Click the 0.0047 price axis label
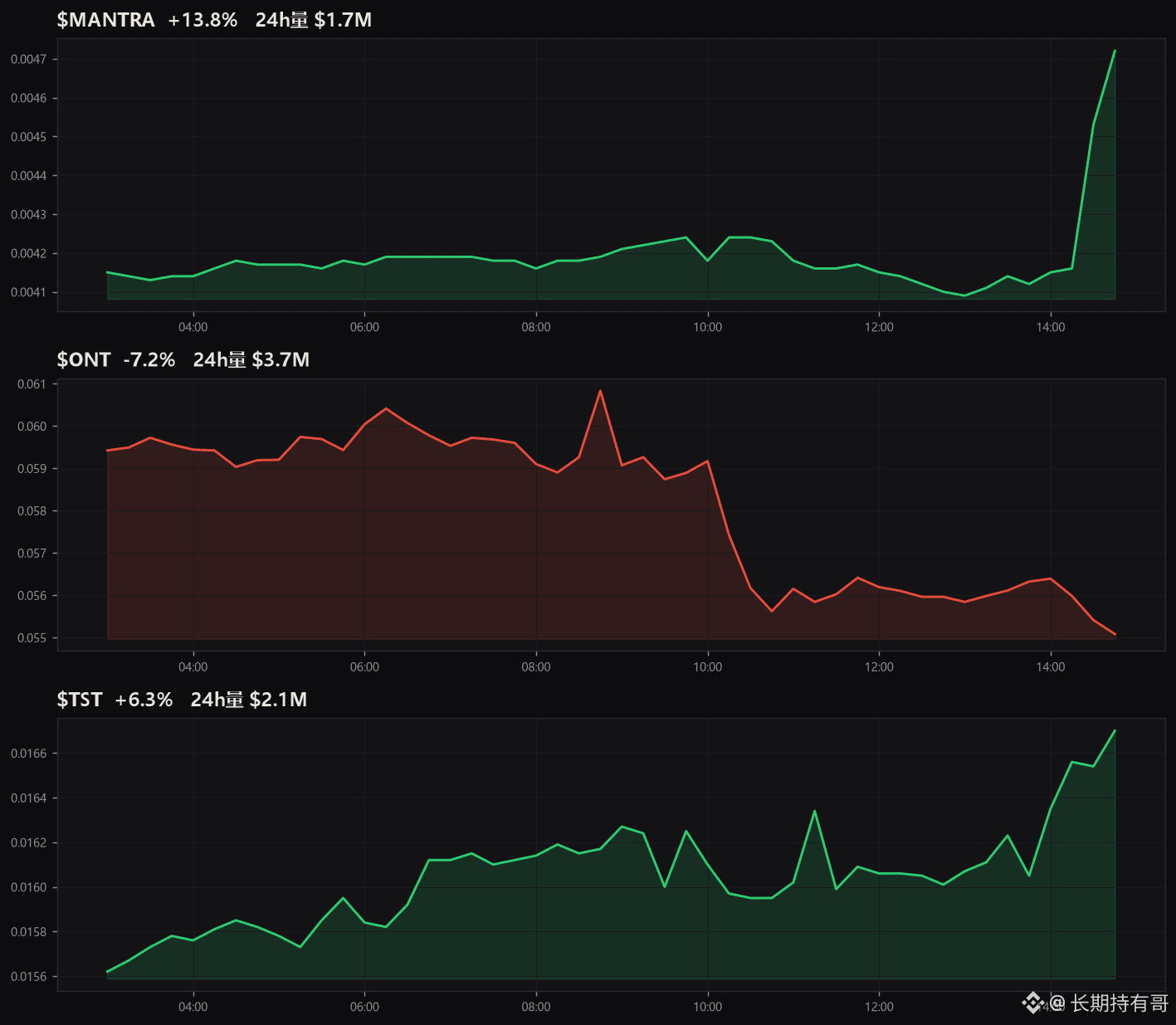 (x=28, y=59)
